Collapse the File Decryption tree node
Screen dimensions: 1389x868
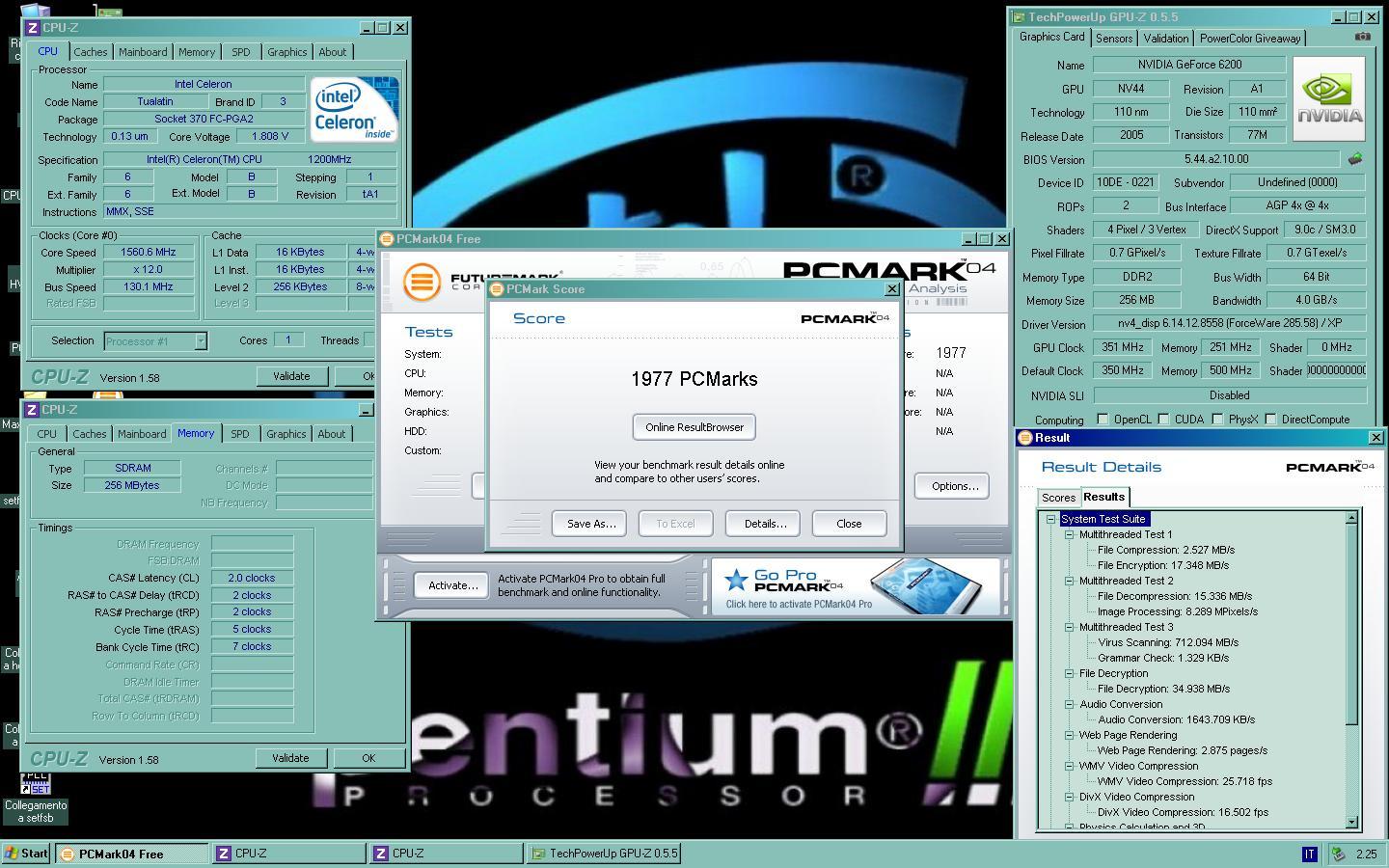coord(1070,673)
